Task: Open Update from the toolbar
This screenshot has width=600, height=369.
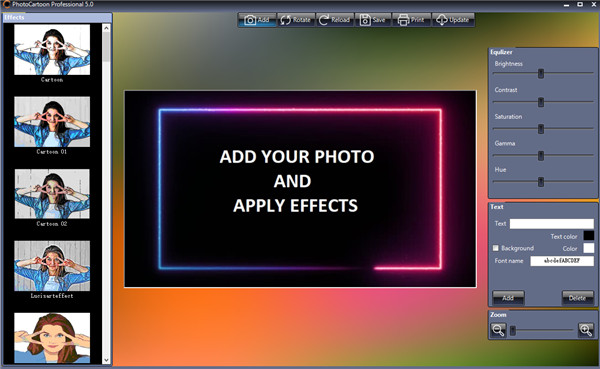Action: coord(453,20)
